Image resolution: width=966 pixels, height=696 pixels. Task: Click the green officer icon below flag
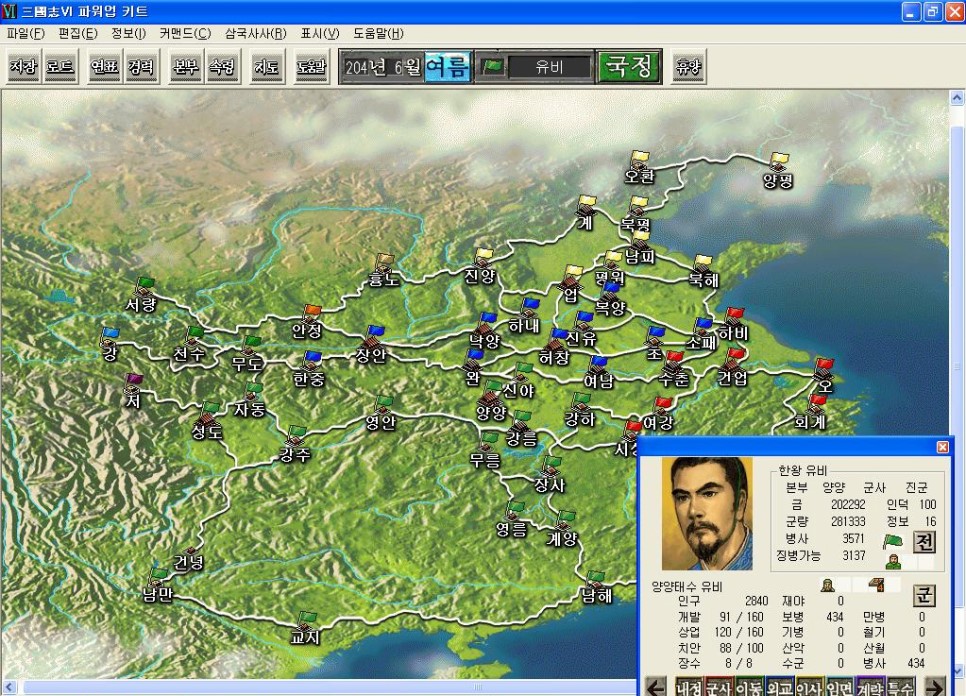pyautogui.click(x=893, y=561)
